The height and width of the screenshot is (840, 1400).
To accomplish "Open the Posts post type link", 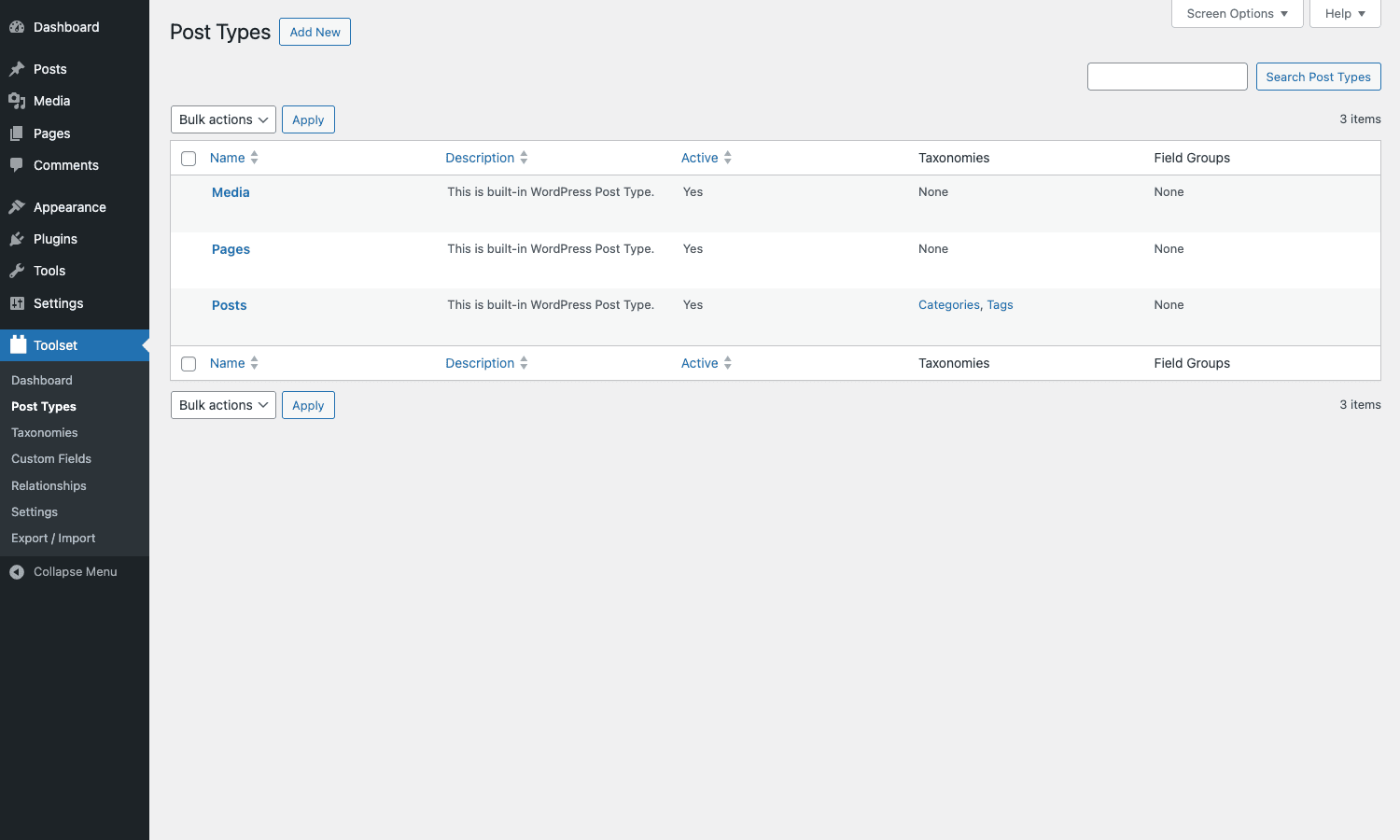I will 229,305.
